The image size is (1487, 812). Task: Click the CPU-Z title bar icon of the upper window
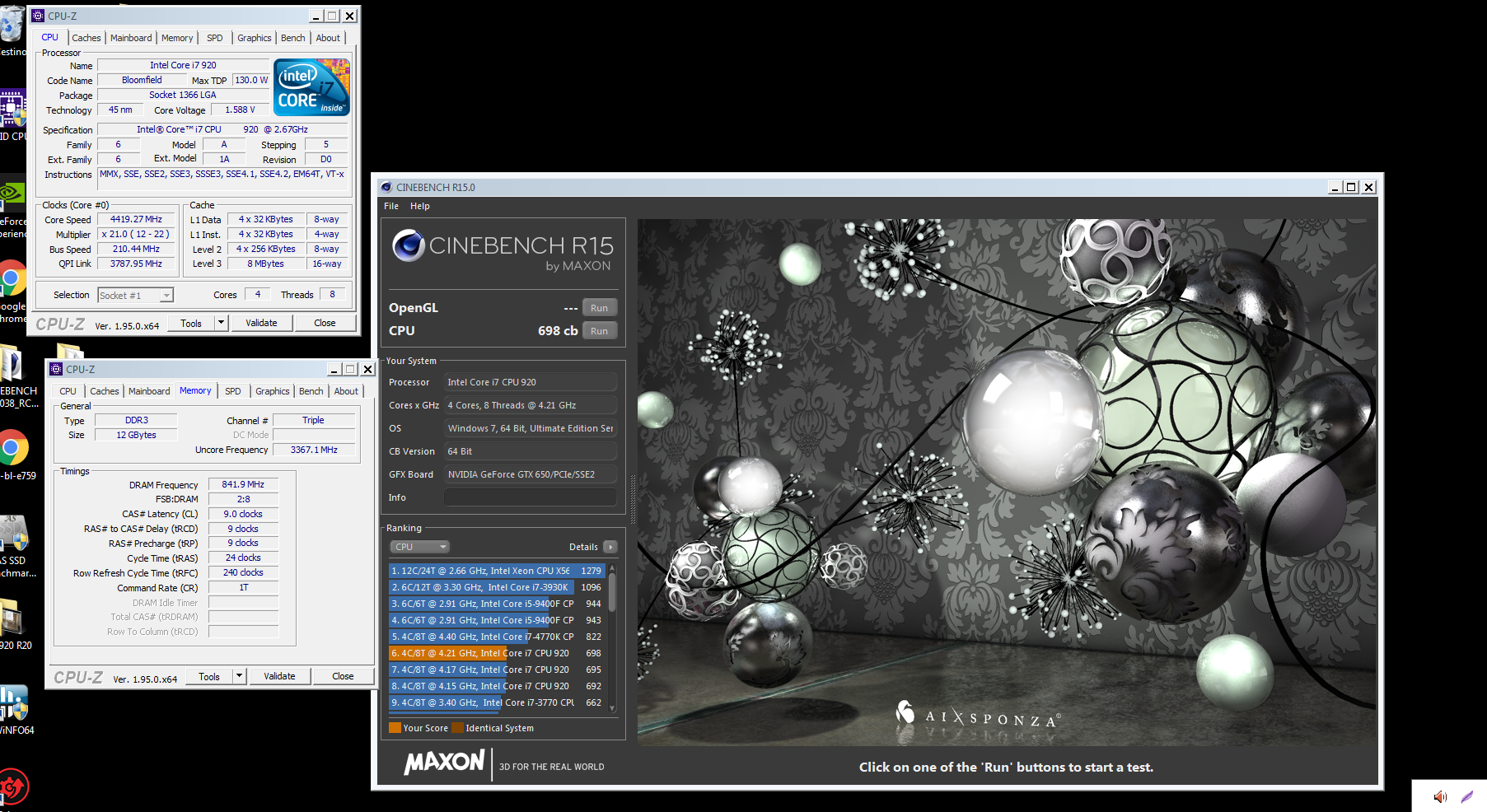click(x=38, y=16)
